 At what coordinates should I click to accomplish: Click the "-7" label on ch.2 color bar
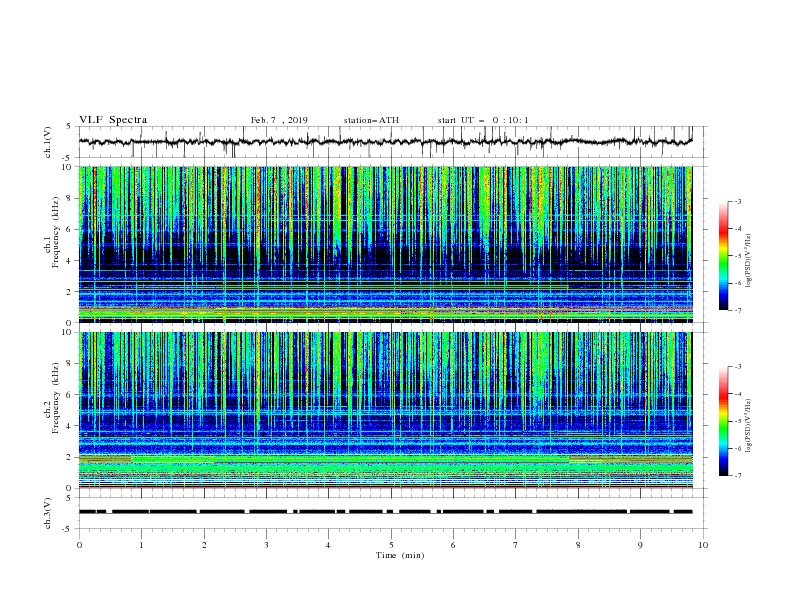click(x=737, y=475)
